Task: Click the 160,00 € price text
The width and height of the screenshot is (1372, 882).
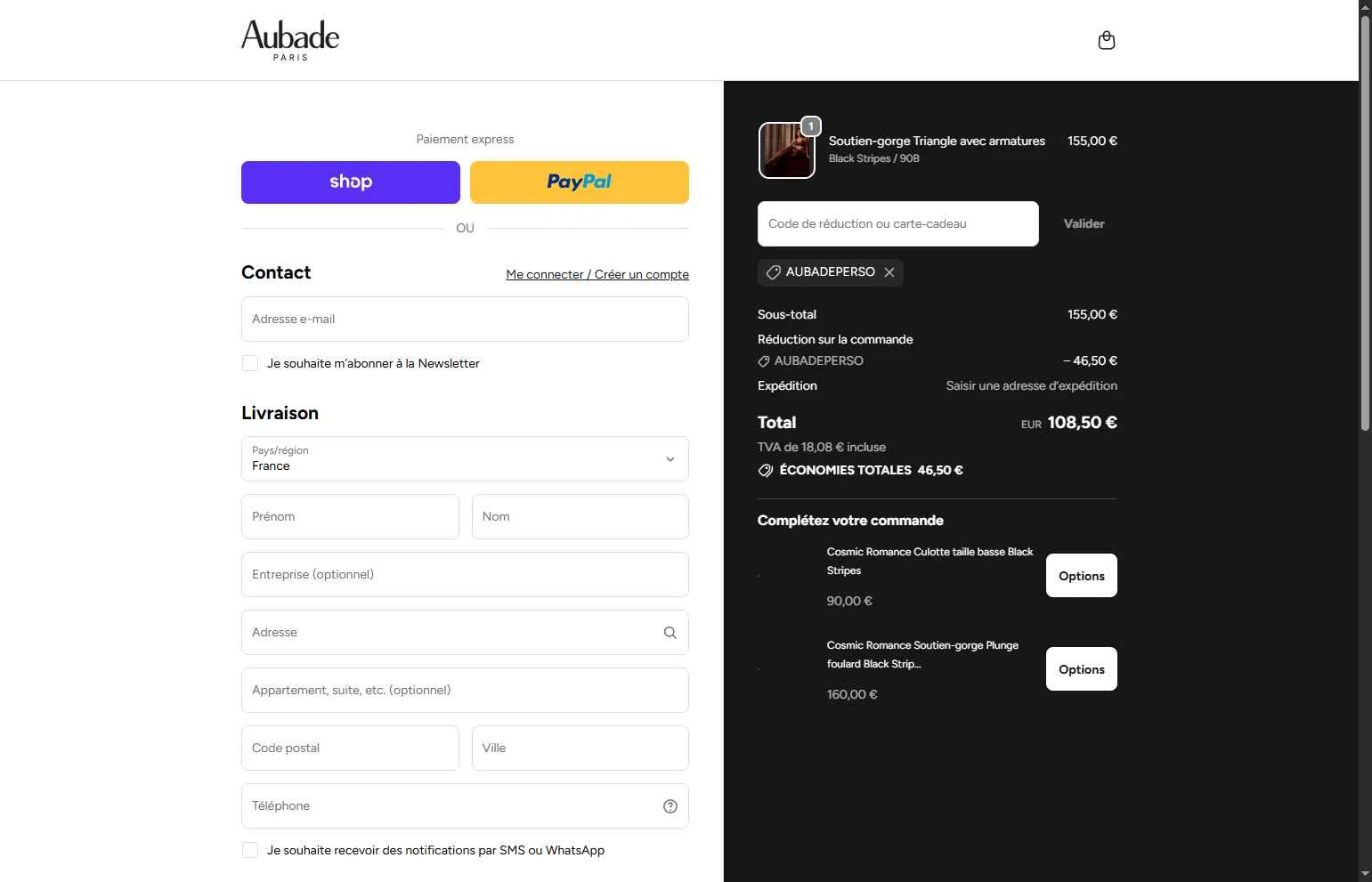Action: (x=852, y=694)
